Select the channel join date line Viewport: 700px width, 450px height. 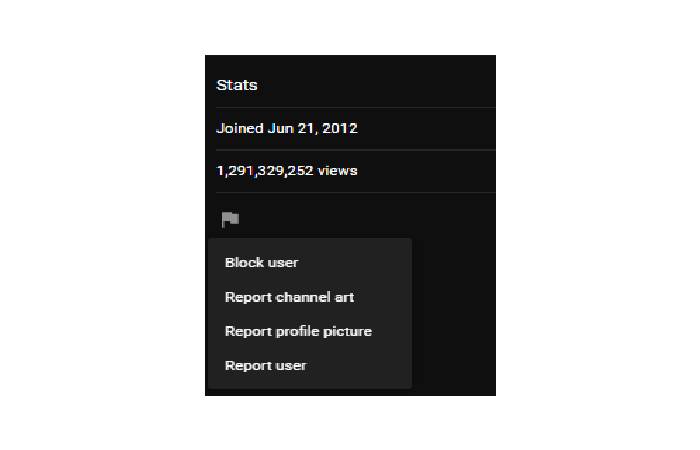click(287, 128)
